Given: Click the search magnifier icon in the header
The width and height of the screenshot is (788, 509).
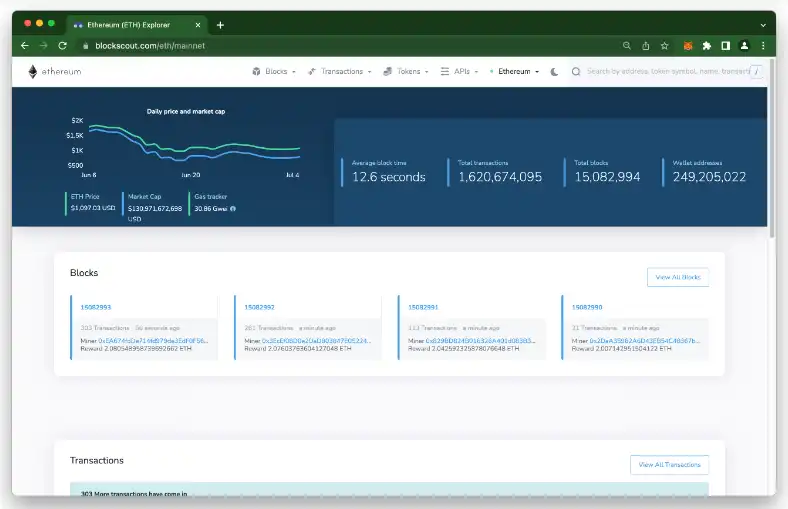Looking at the screenshot, I should (576, 71).
